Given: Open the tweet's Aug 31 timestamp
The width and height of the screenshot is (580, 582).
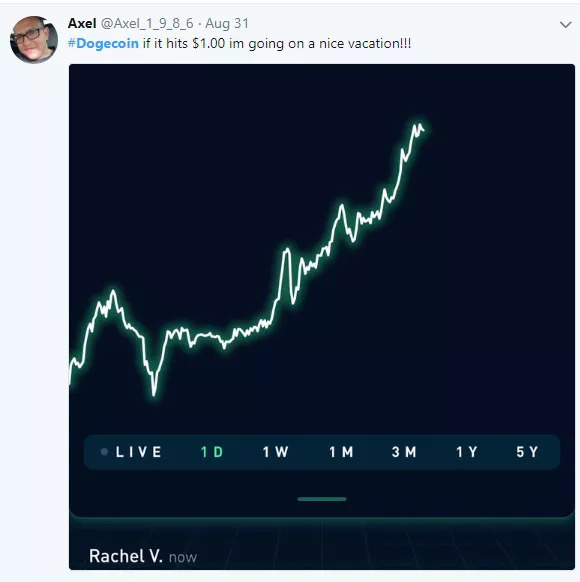Looking at the screenshot, I should [227, 23].
